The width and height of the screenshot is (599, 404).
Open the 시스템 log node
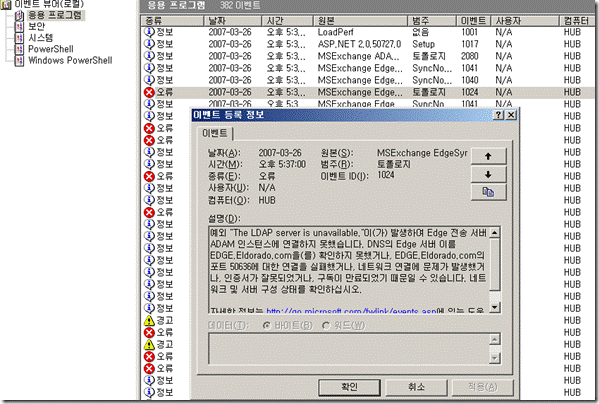(x=40, y=38)
